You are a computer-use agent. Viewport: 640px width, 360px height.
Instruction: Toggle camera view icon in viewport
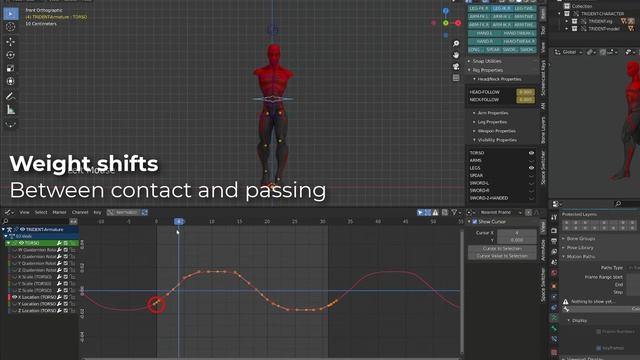point(456,66)
